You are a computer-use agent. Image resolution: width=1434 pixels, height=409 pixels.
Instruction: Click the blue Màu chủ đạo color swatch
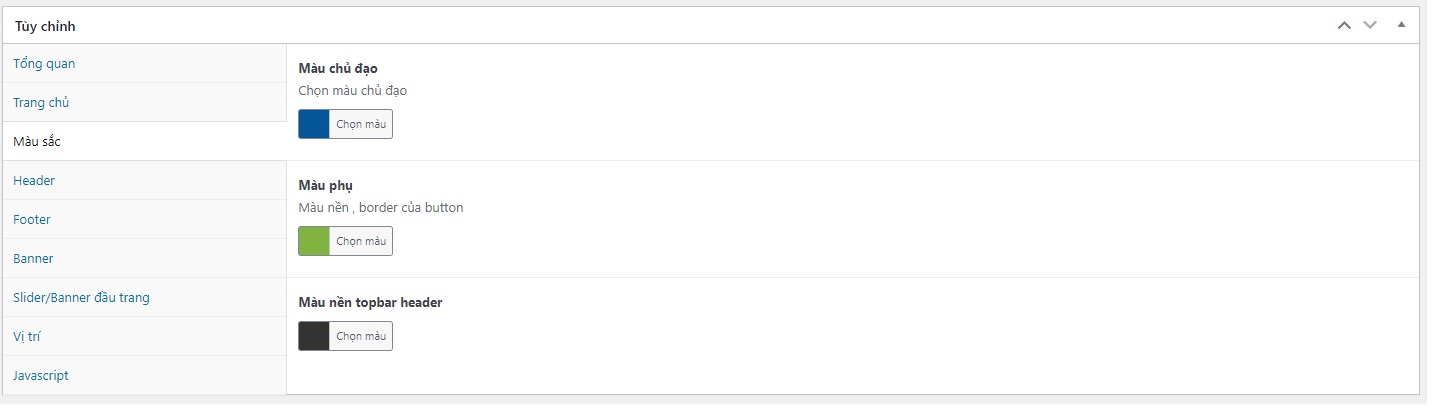tap(314, 124)
